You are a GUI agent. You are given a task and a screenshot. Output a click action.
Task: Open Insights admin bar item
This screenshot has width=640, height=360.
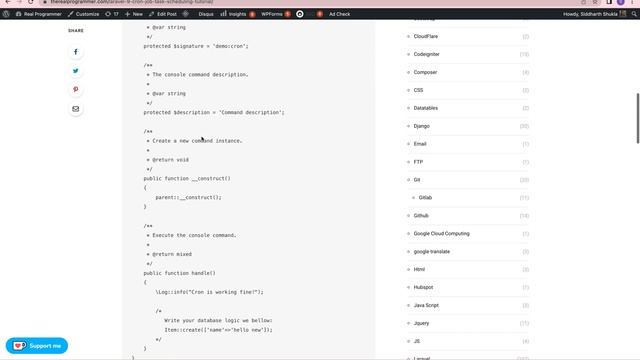(238, 14)
